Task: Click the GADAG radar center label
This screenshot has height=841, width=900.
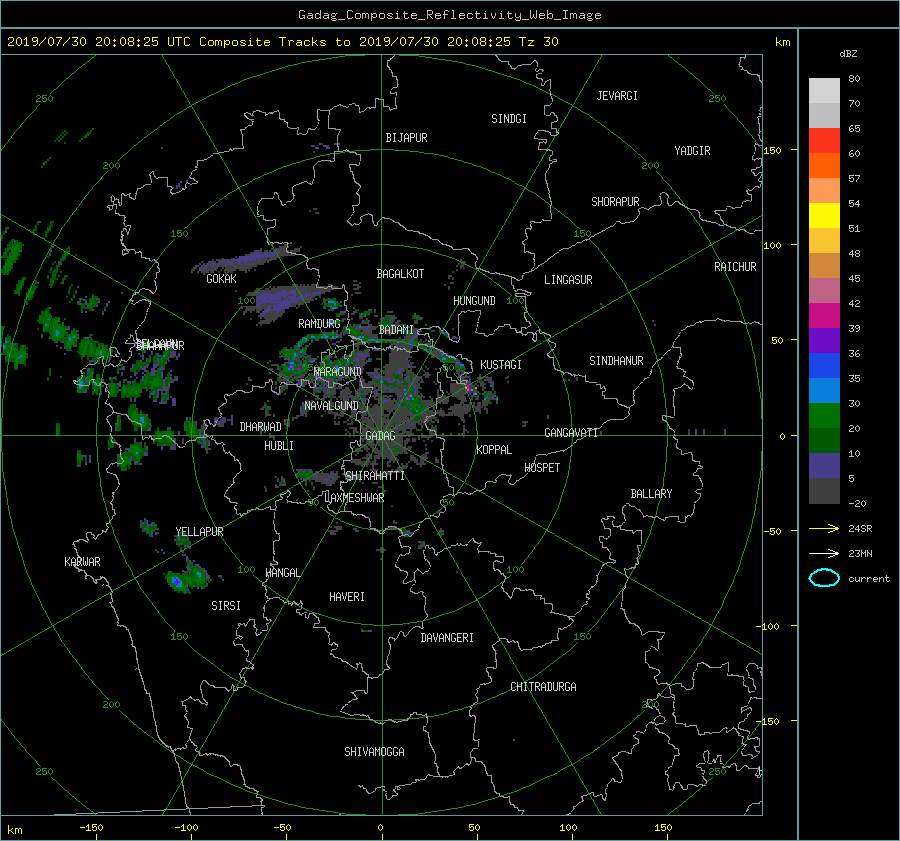Action: (x=380, y=436)
